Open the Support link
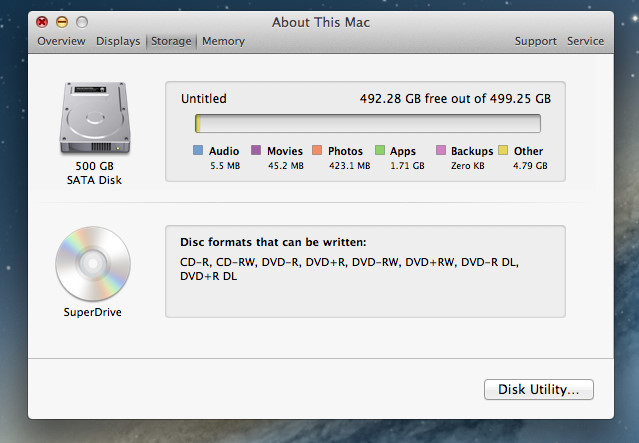Viewport: 639px width, 443px height. click(535, 41)
